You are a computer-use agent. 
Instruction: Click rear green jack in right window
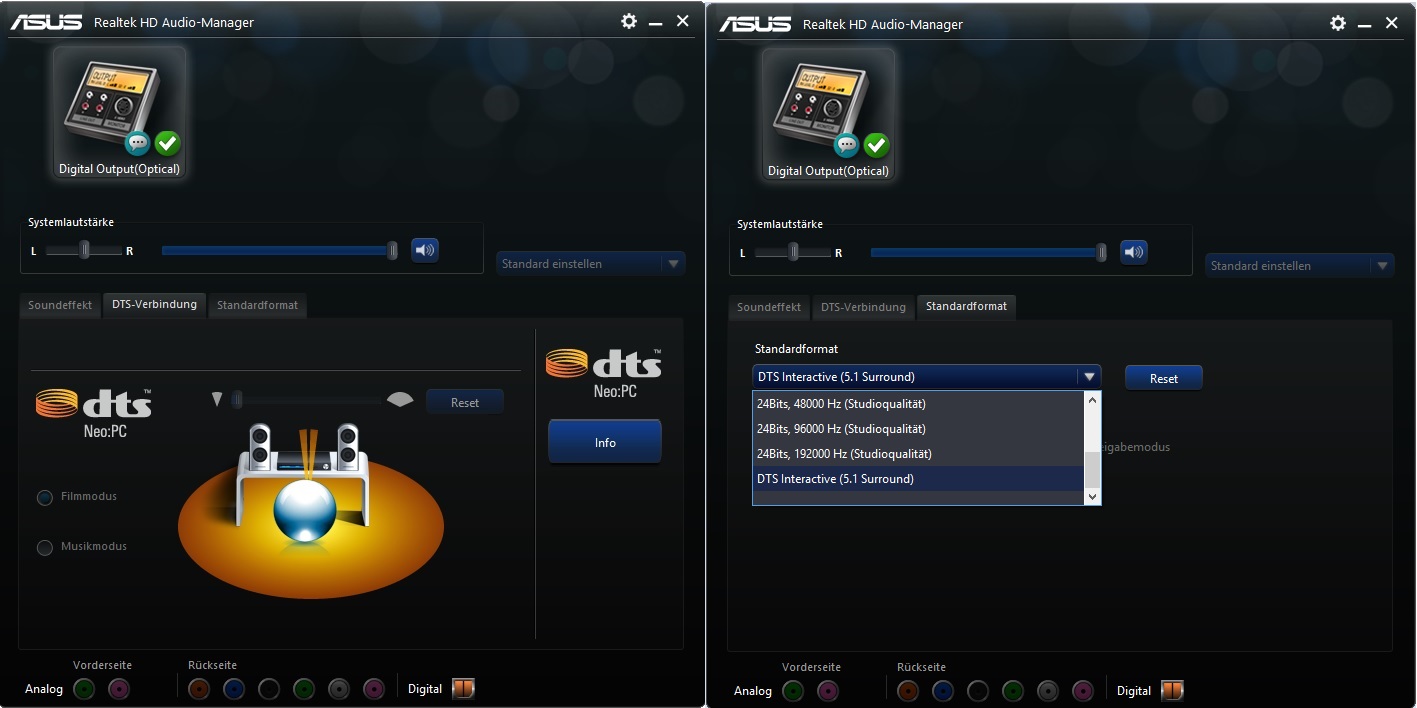pos(1013,690)
